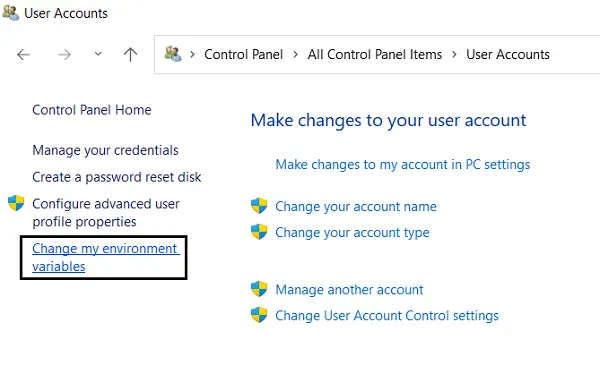The width and height of the screenshot is (600, 382).
Task: Open Control Panel Home link
Action: coord(92,110)
